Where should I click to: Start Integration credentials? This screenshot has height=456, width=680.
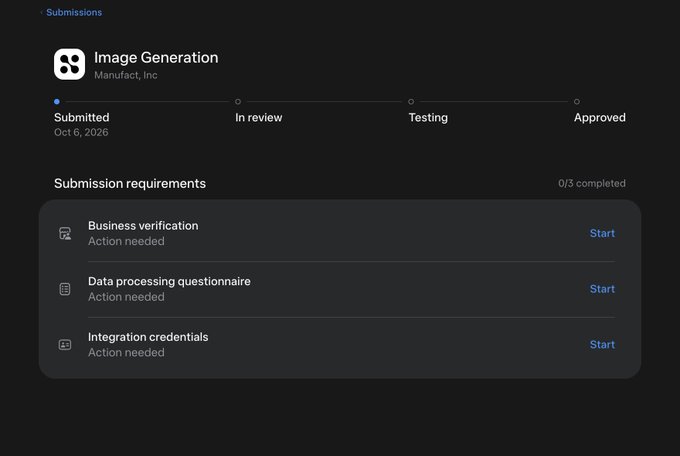click(x=602, y=344)
